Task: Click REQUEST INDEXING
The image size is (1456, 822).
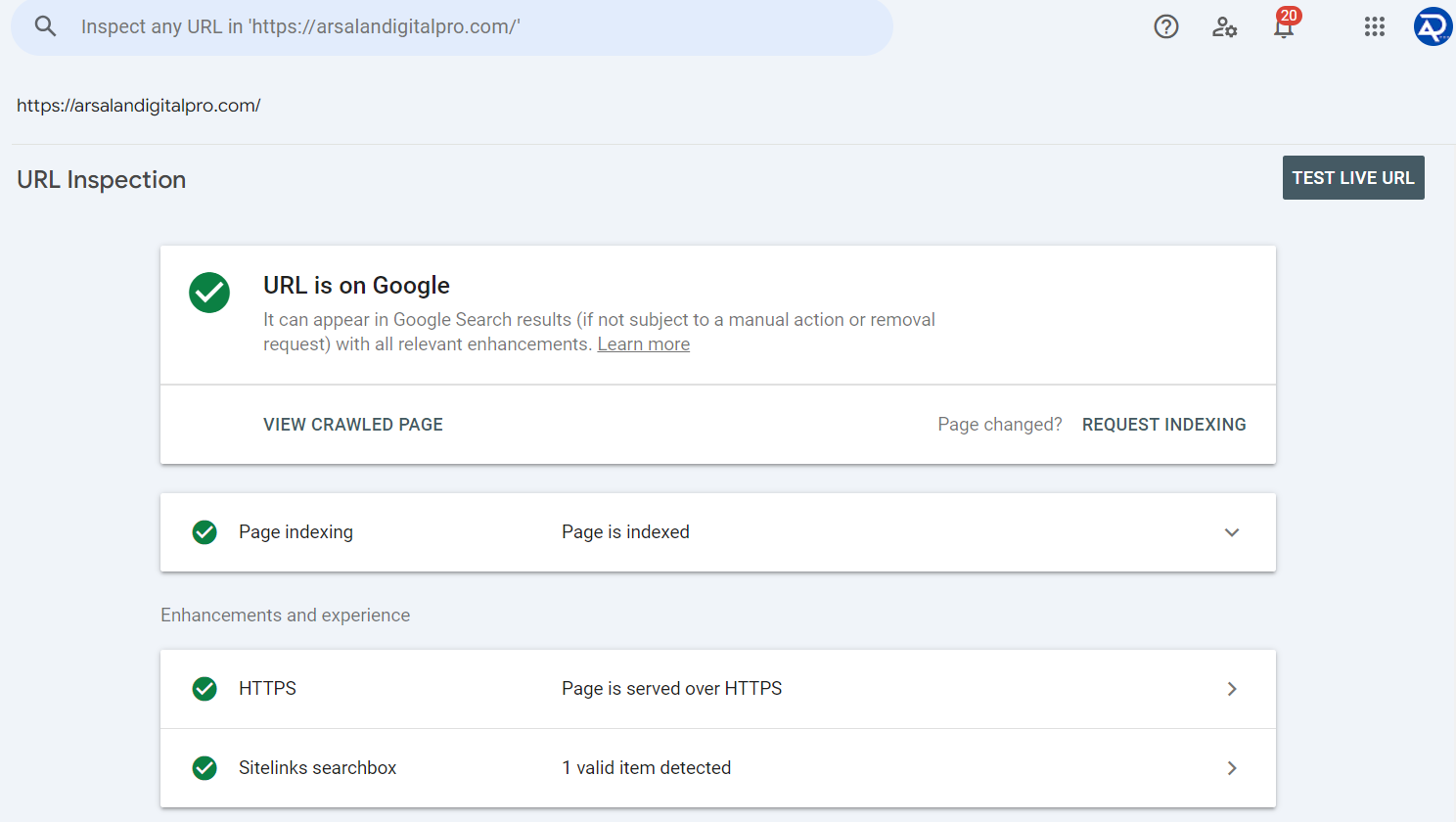Action: pos(1164,425)
